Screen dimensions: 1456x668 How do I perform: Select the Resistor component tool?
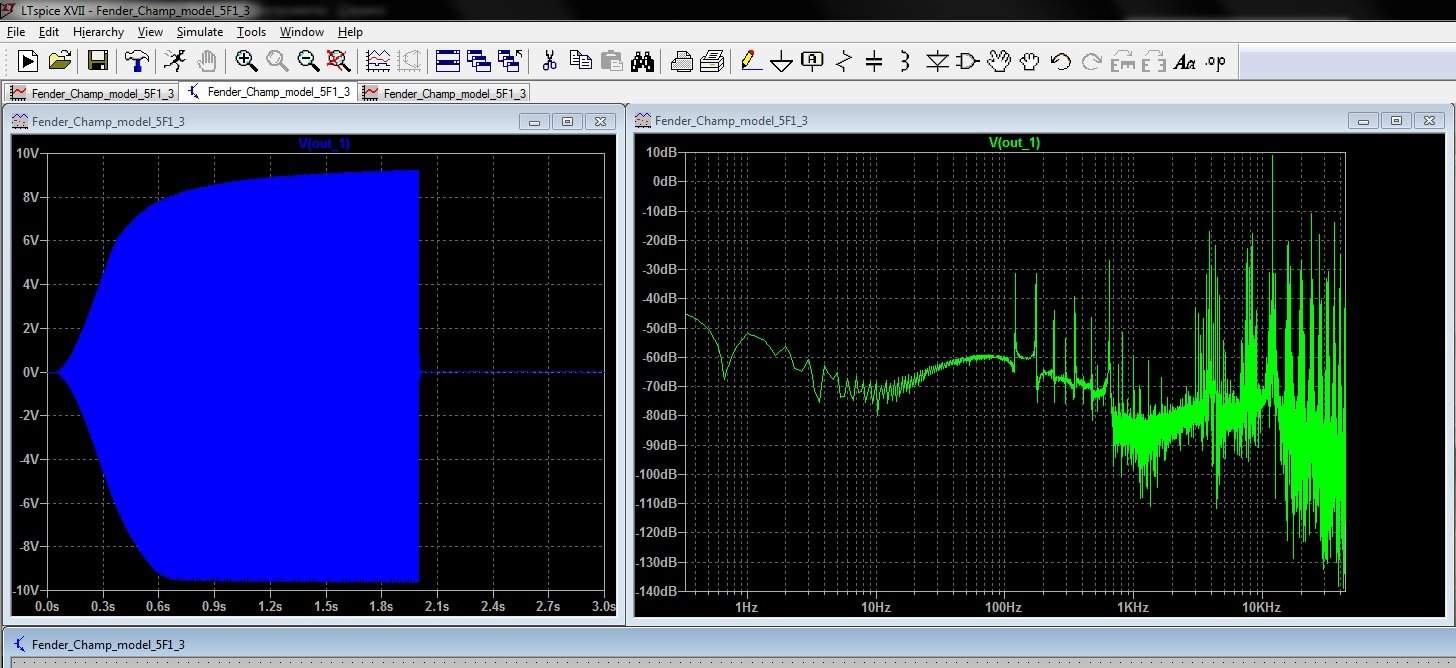[x=843, y=62]
